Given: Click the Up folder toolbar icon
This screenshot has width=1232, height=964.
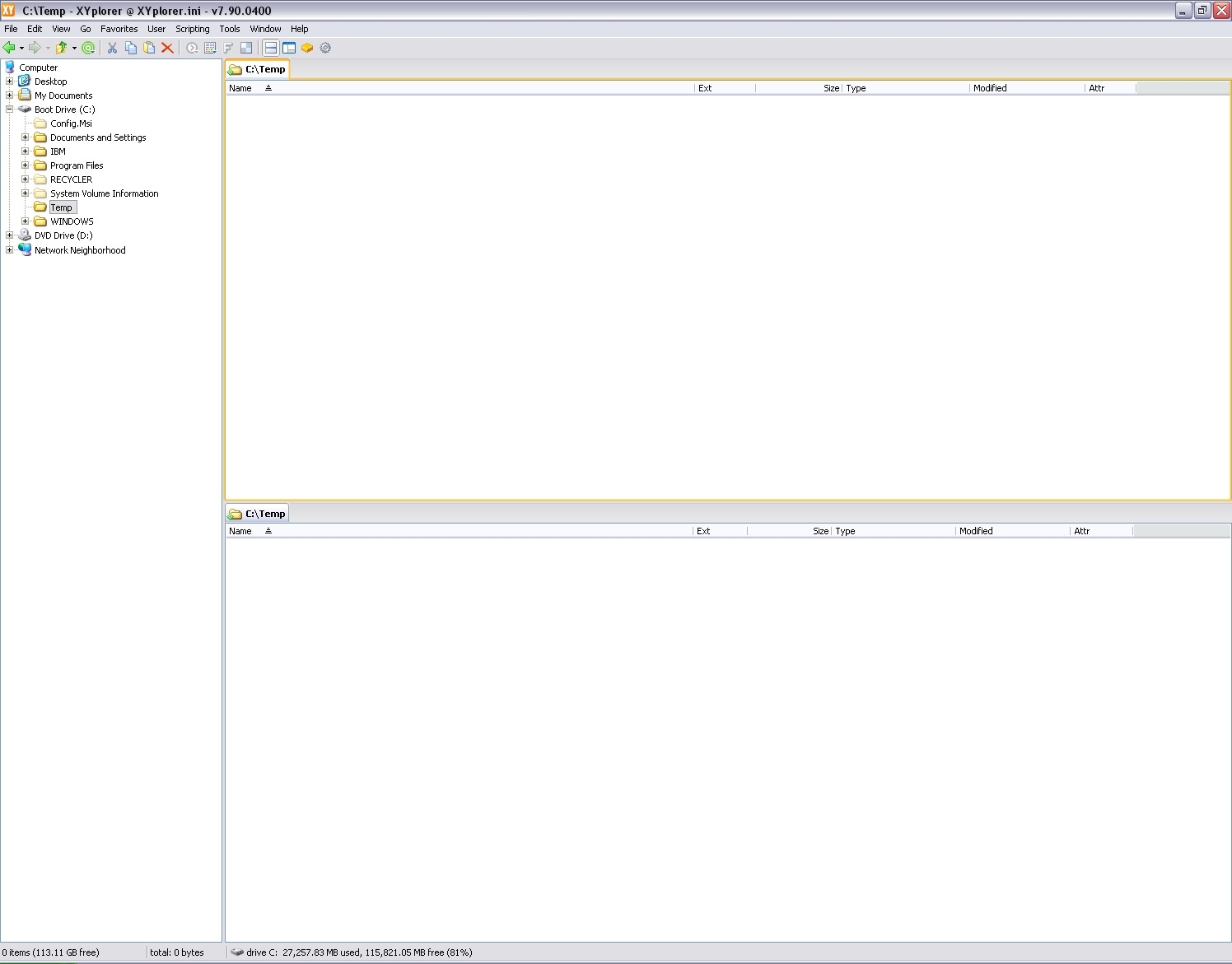Looking at the screenshot, I should 60,48.
